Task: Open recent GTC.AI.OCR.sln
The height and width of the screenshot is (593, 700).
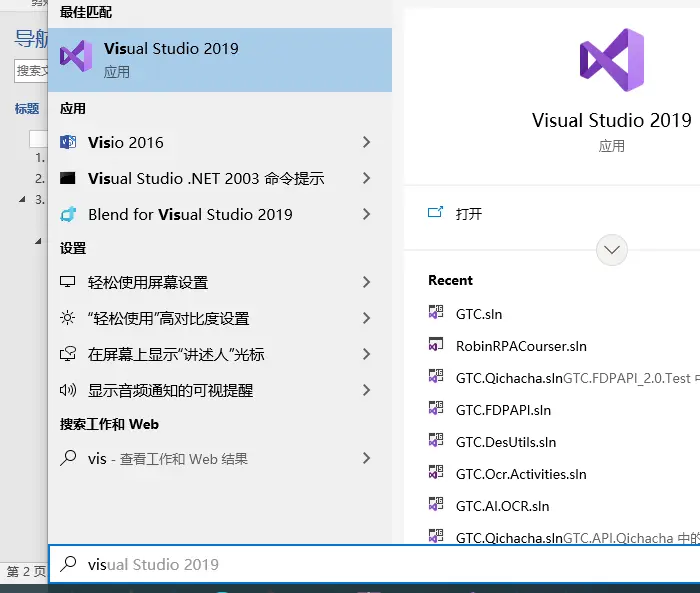Action: pos(502,506)
